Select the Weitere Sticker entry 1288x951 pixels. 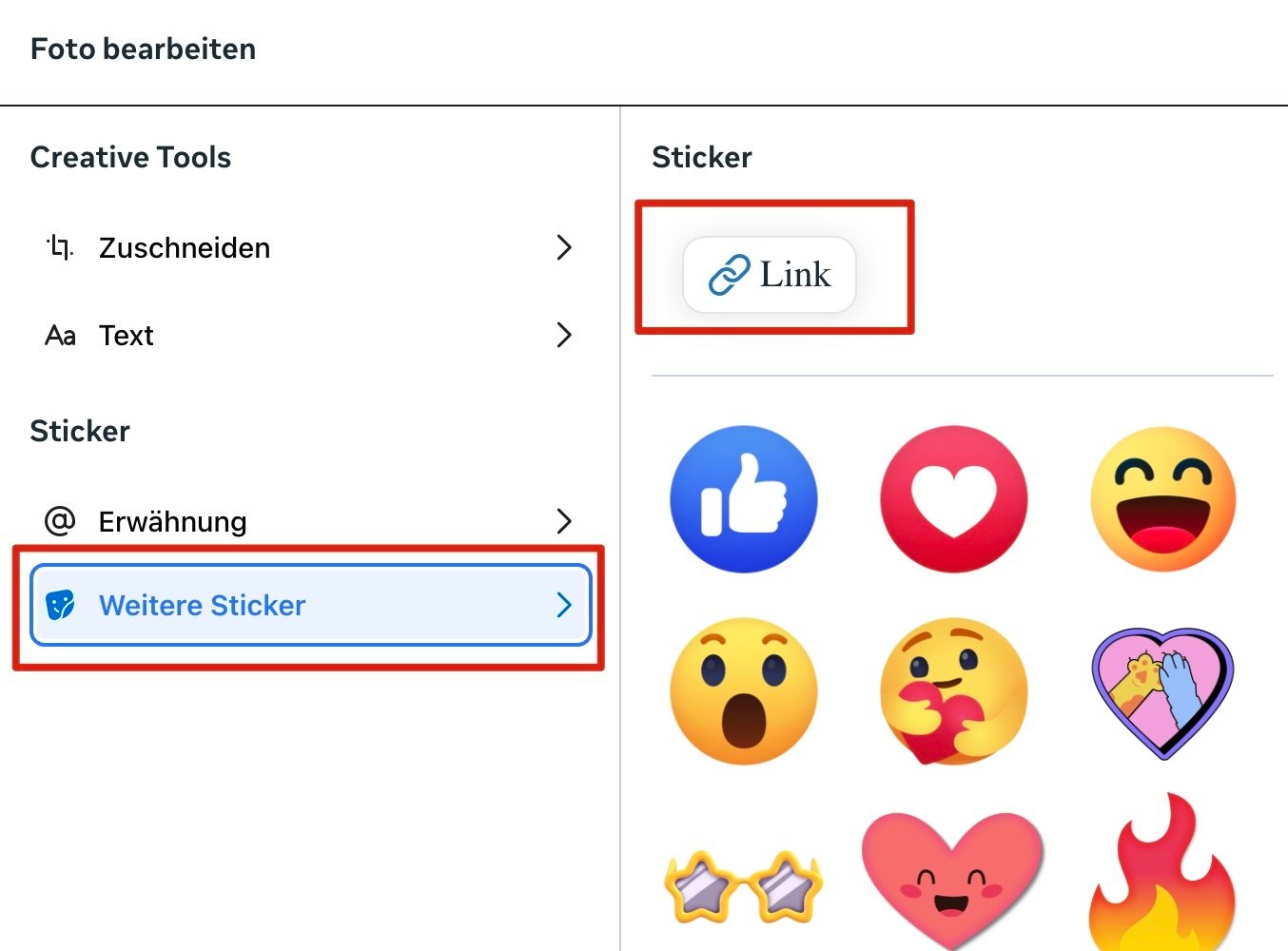[310, 606]
